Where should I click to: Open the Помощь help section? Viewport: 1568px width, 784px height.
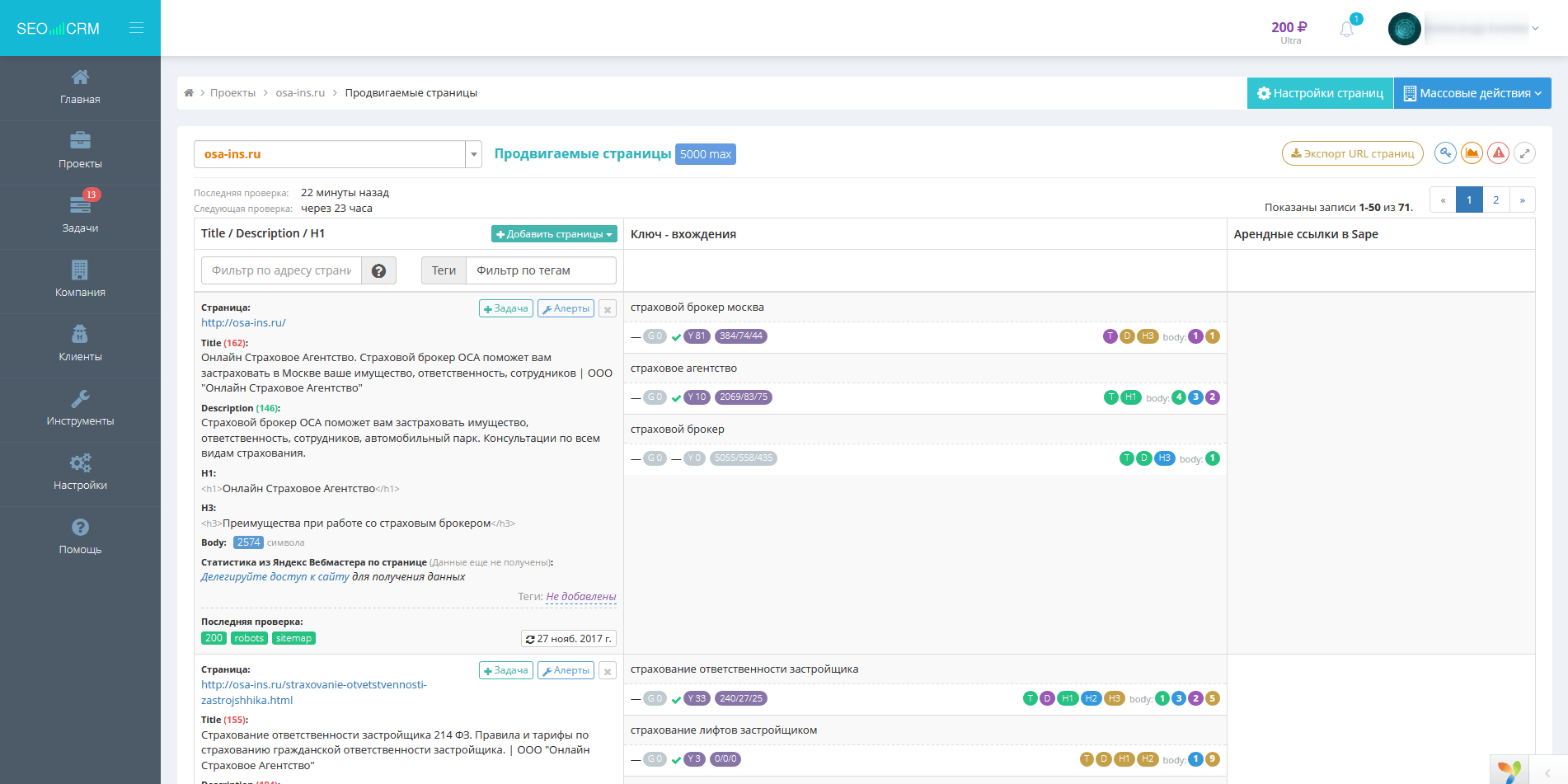pyautogui.click(x=80, y=538)
